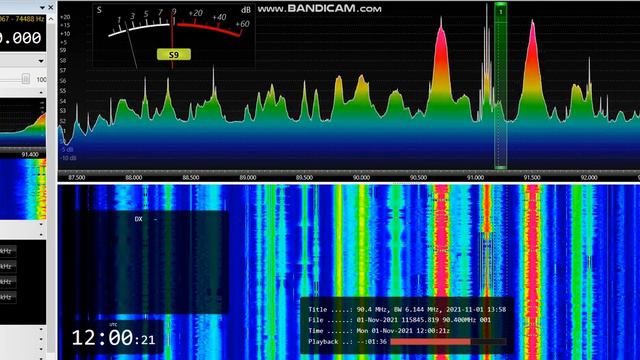Click the +20 level scale label
The height and width of the screenshot is (360, 640).
pyautogui.click(x=65, y=17)
